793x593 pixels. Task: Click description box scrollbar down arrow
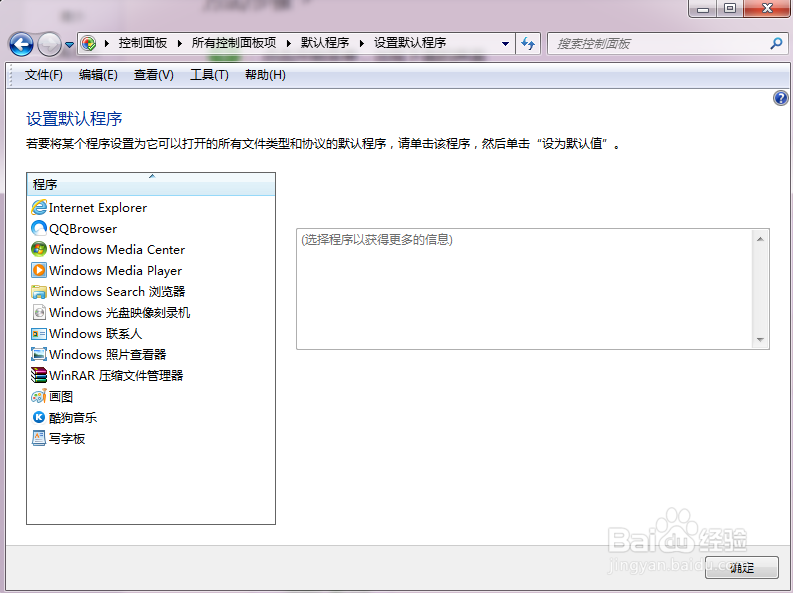click(x=760, y=339)
